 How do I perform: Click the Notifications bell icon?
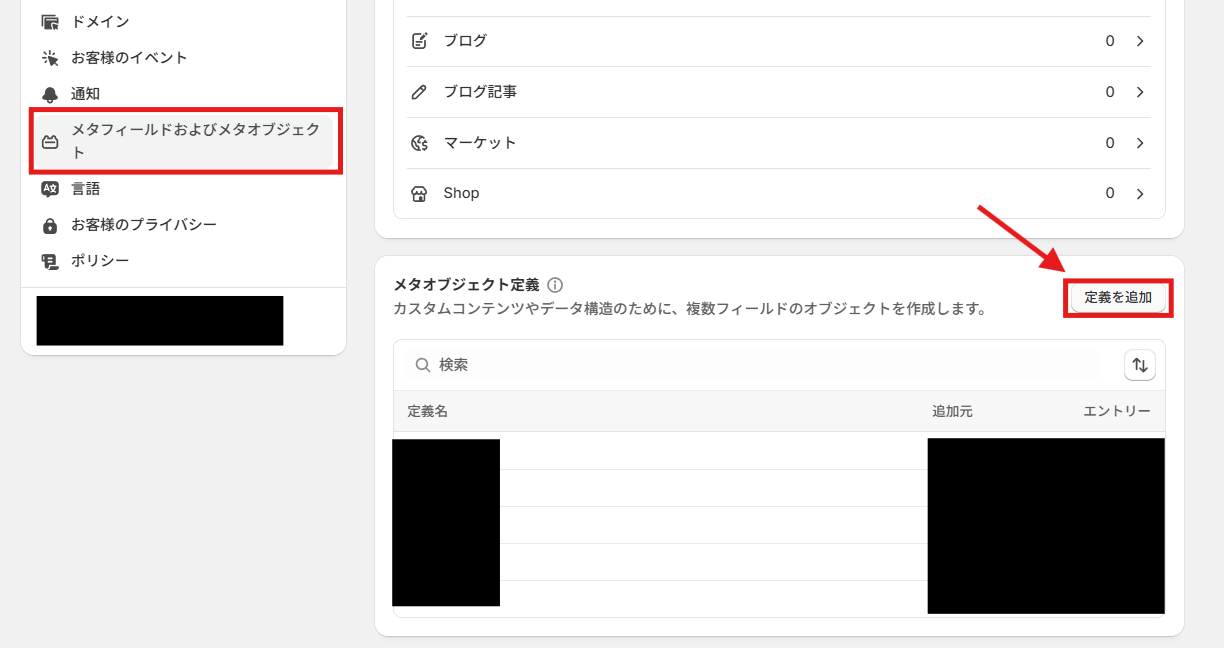(50, 94)
